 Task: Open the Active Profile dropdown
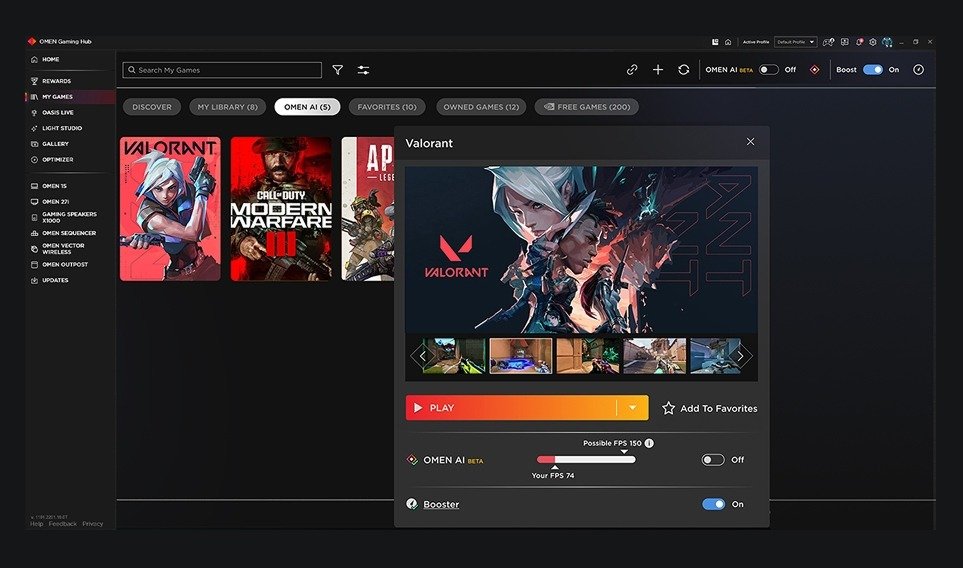click(795, 42)
